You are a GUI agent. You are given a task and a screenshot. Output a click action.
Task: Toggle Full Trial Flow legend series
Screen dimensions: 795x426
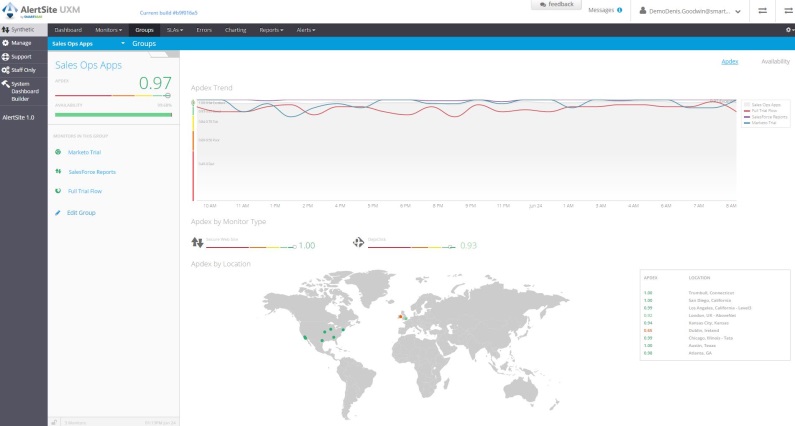point(761,111)
